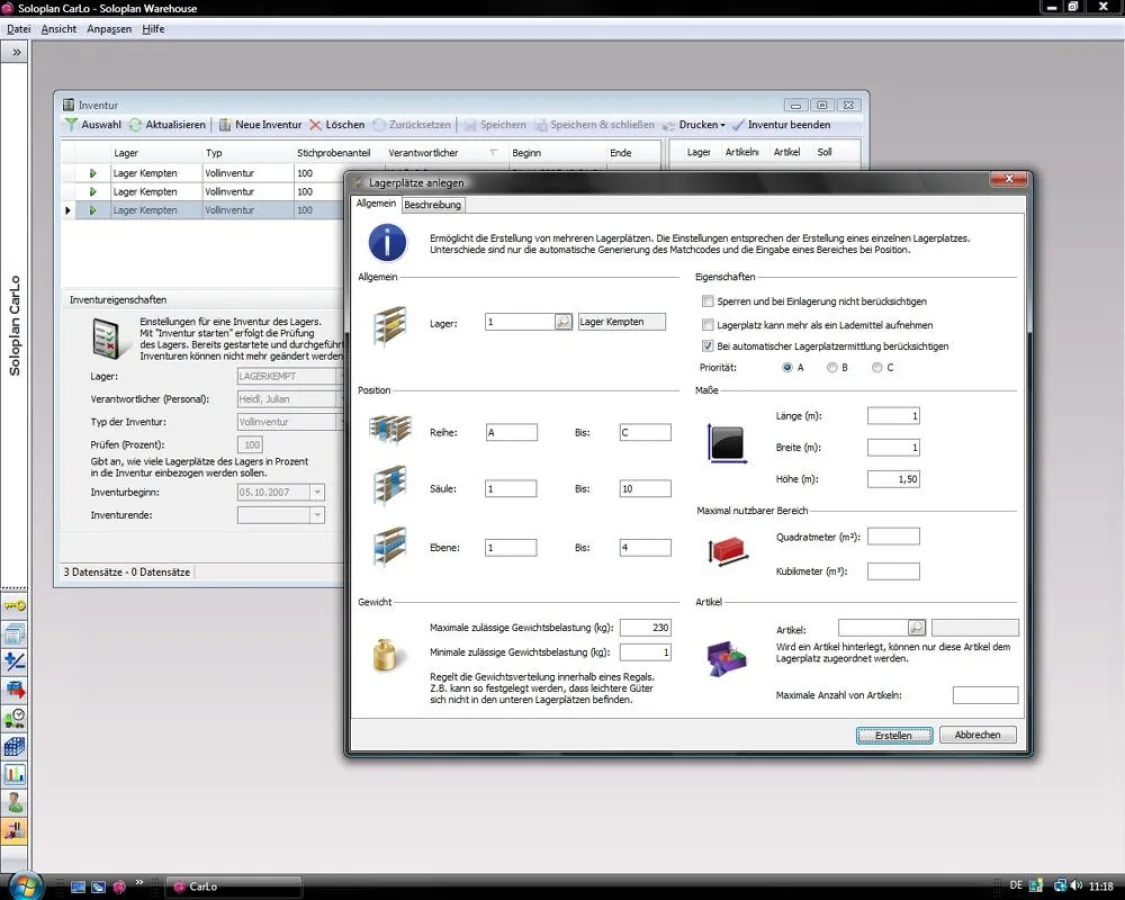Expand the Inventurende date dropdown
The image size is (1125, 900).
click(x=317, y=515)
